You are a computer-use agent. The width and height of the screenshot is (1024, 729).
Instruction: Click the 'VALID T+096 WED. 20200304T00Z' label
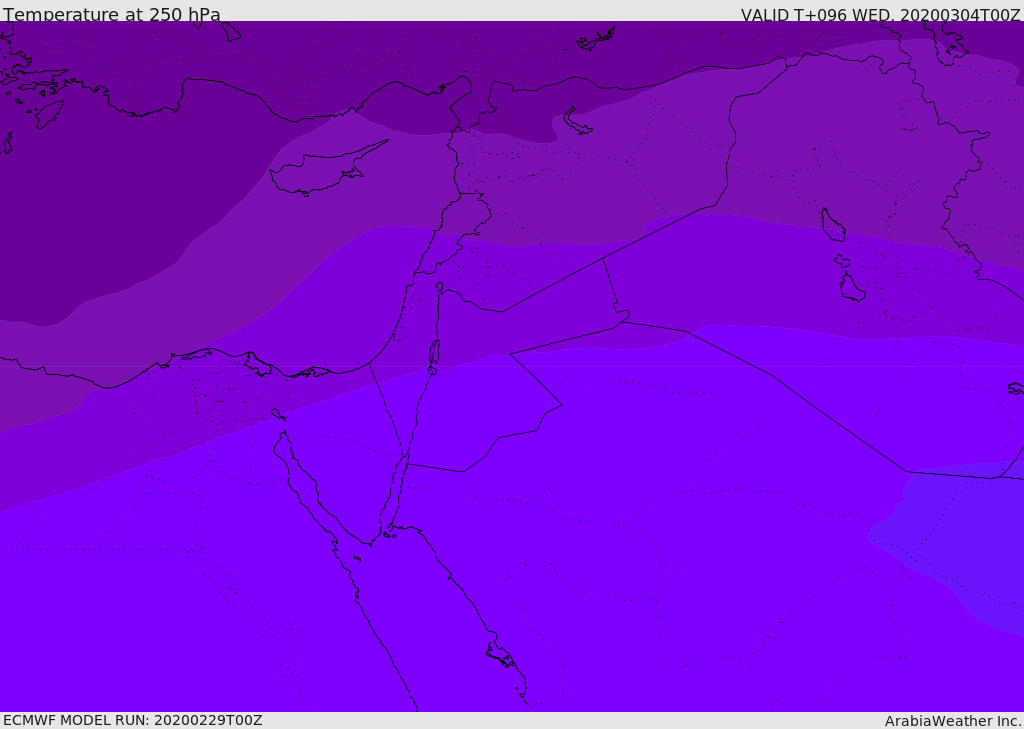click(x=880, y=15)
